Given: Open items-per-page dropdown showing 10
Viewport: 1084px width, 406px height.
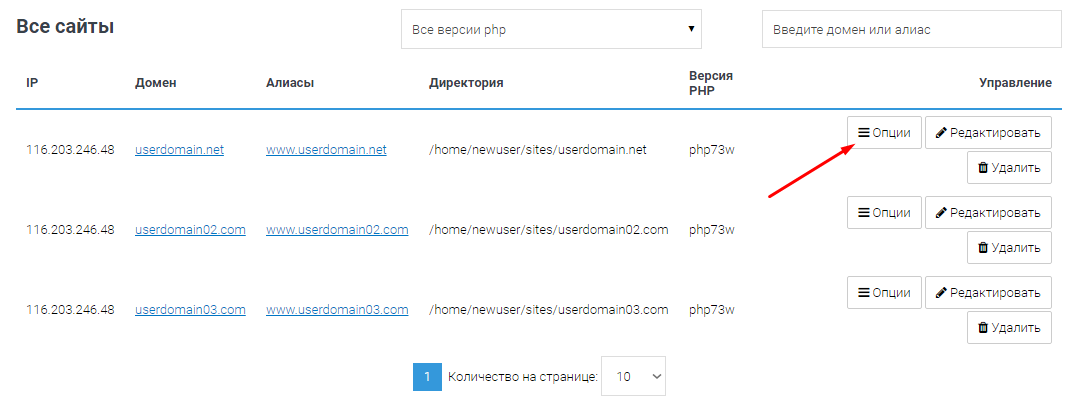Looking at the screenshot, I should [x=633, y=377].
